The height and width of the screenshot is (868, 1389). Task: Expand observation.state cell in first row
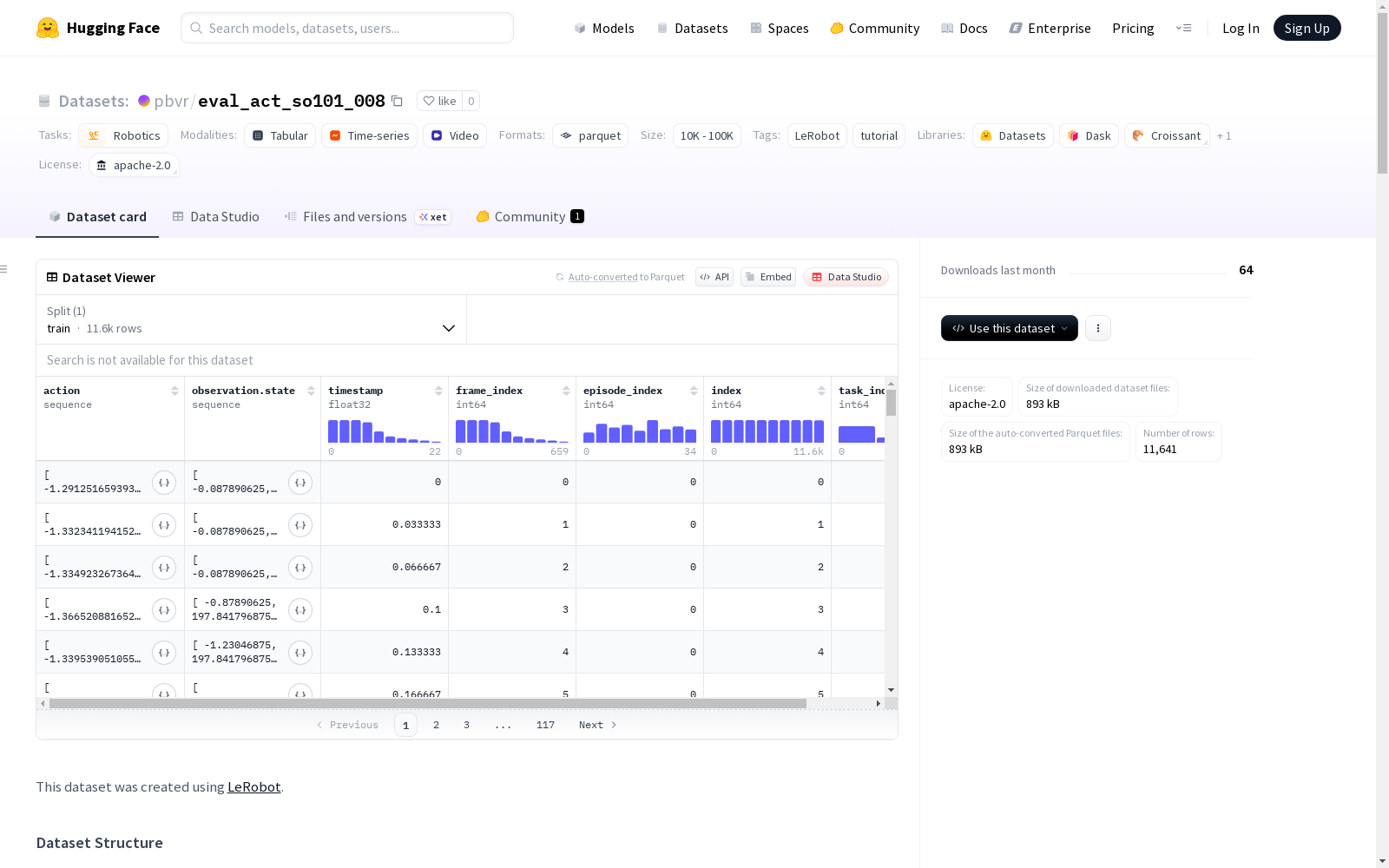click(x=300, y=483)
